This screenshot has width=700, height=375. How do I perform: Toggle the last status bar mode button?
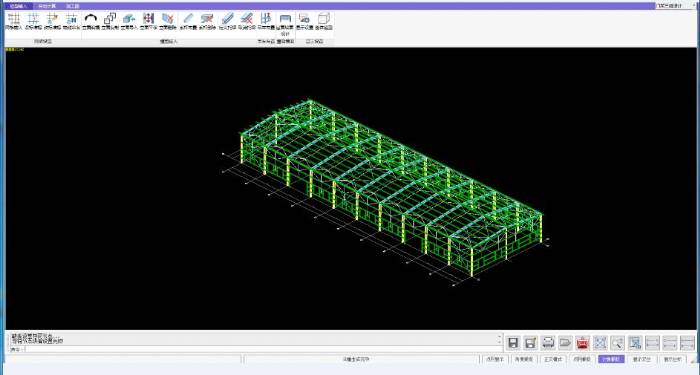(x=672, y=359)
